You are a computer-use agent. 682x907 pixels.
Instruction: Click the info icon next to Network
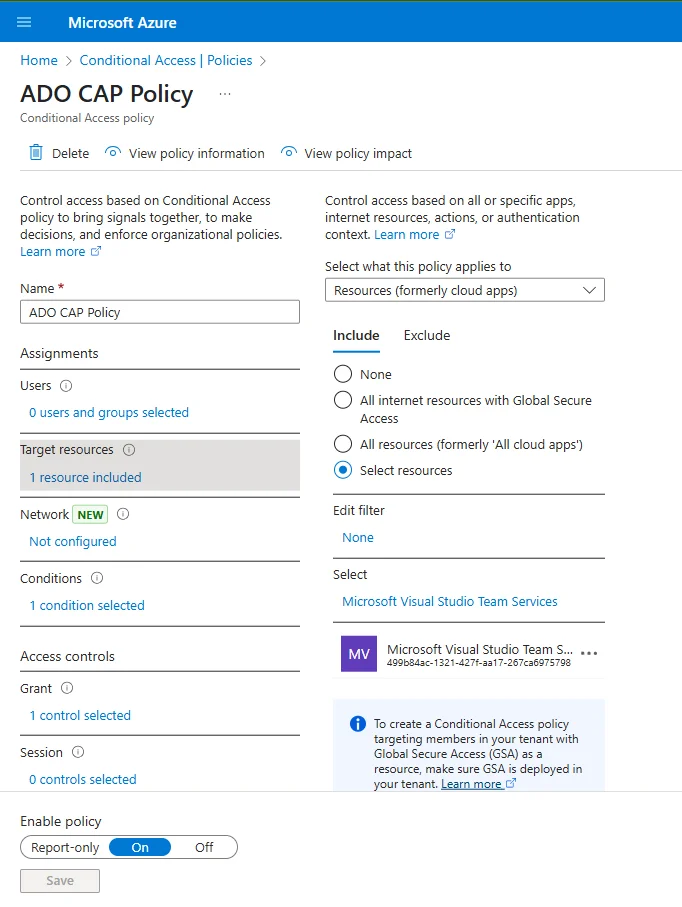pos(123,514)
